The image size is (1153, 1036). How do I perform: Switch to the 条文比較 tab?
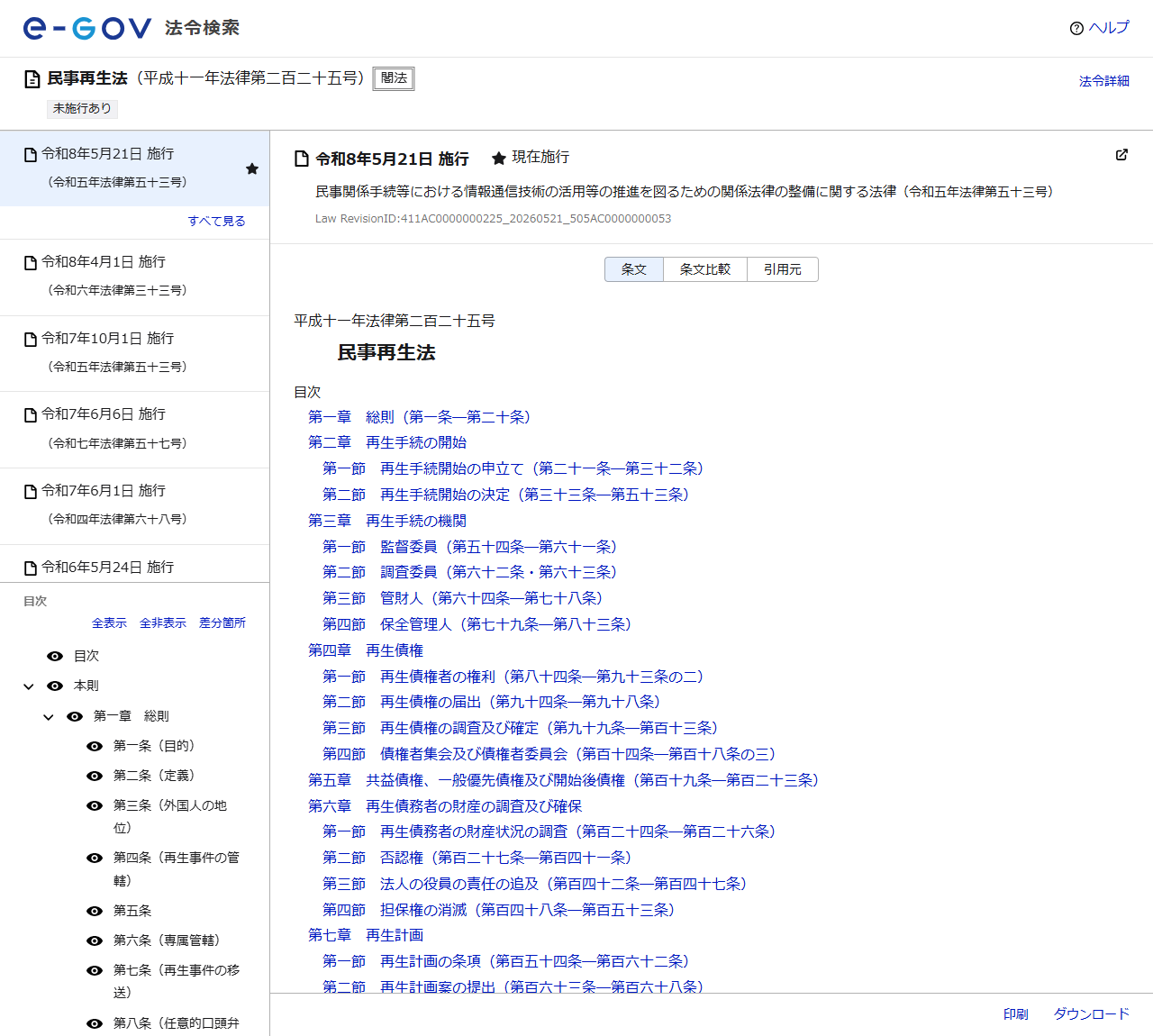click(x=705, y=269)
